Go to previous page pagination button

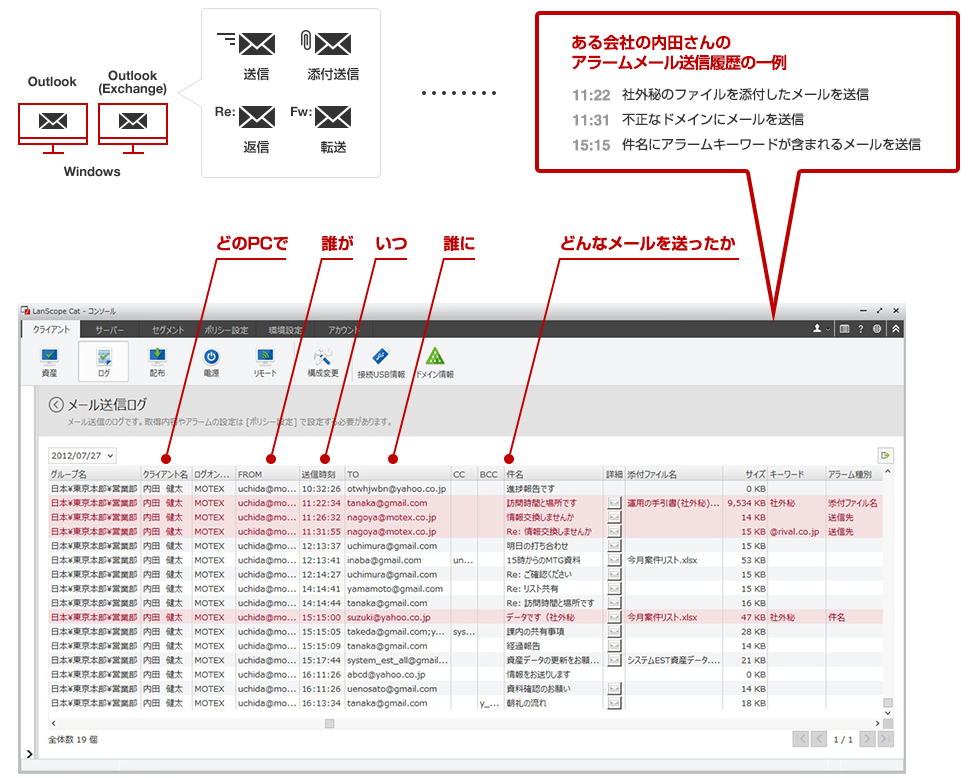click(819, 738)
